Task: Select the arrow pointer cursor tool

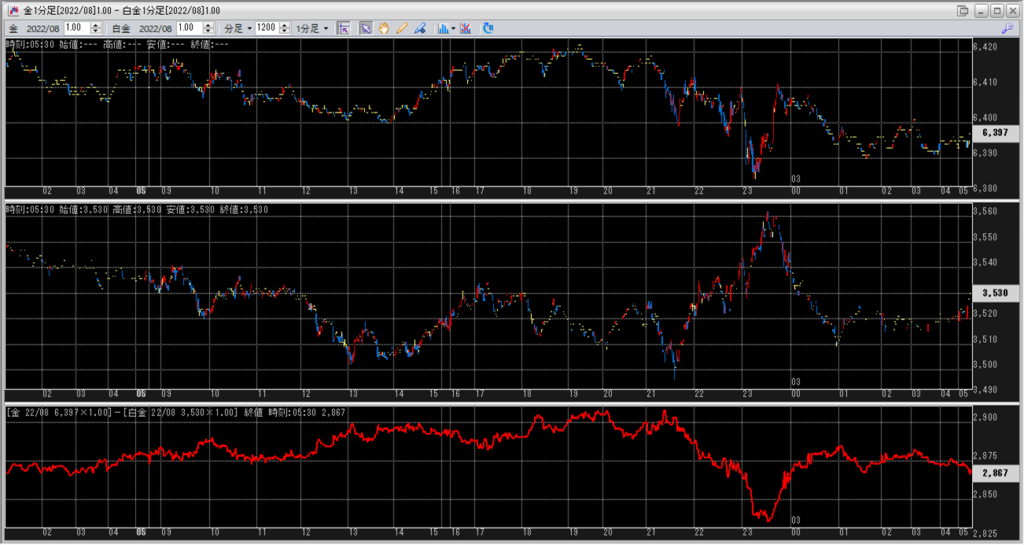Action: [366, 28]
